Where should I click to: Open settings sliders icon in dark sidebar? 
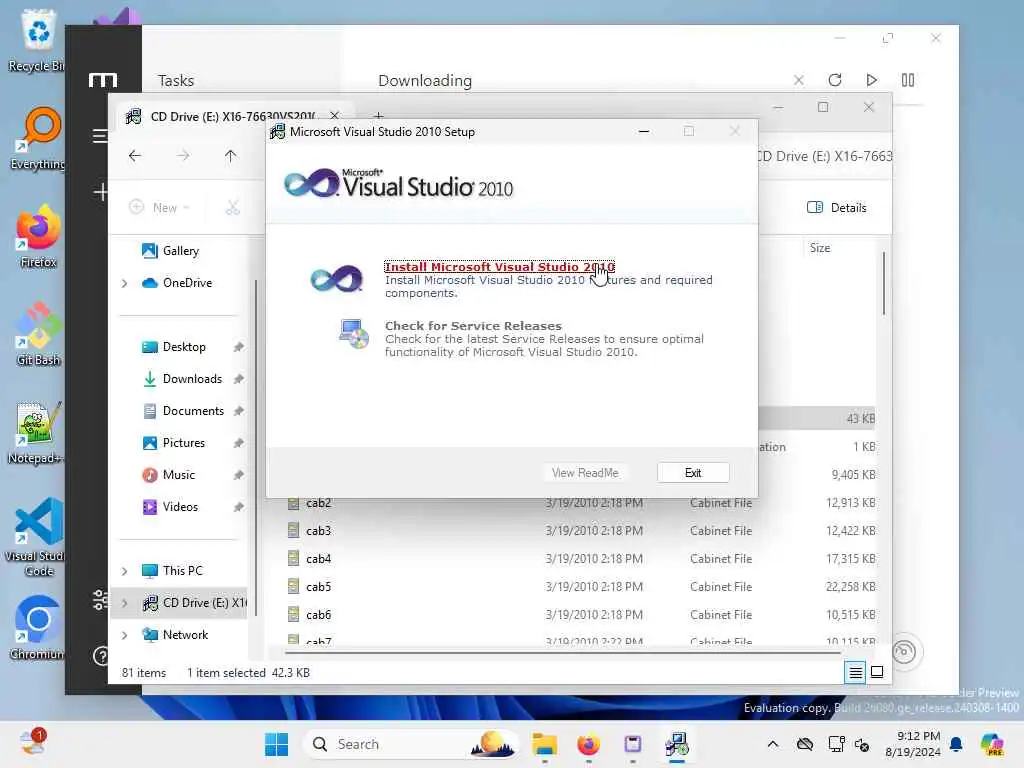click(100, 600)
